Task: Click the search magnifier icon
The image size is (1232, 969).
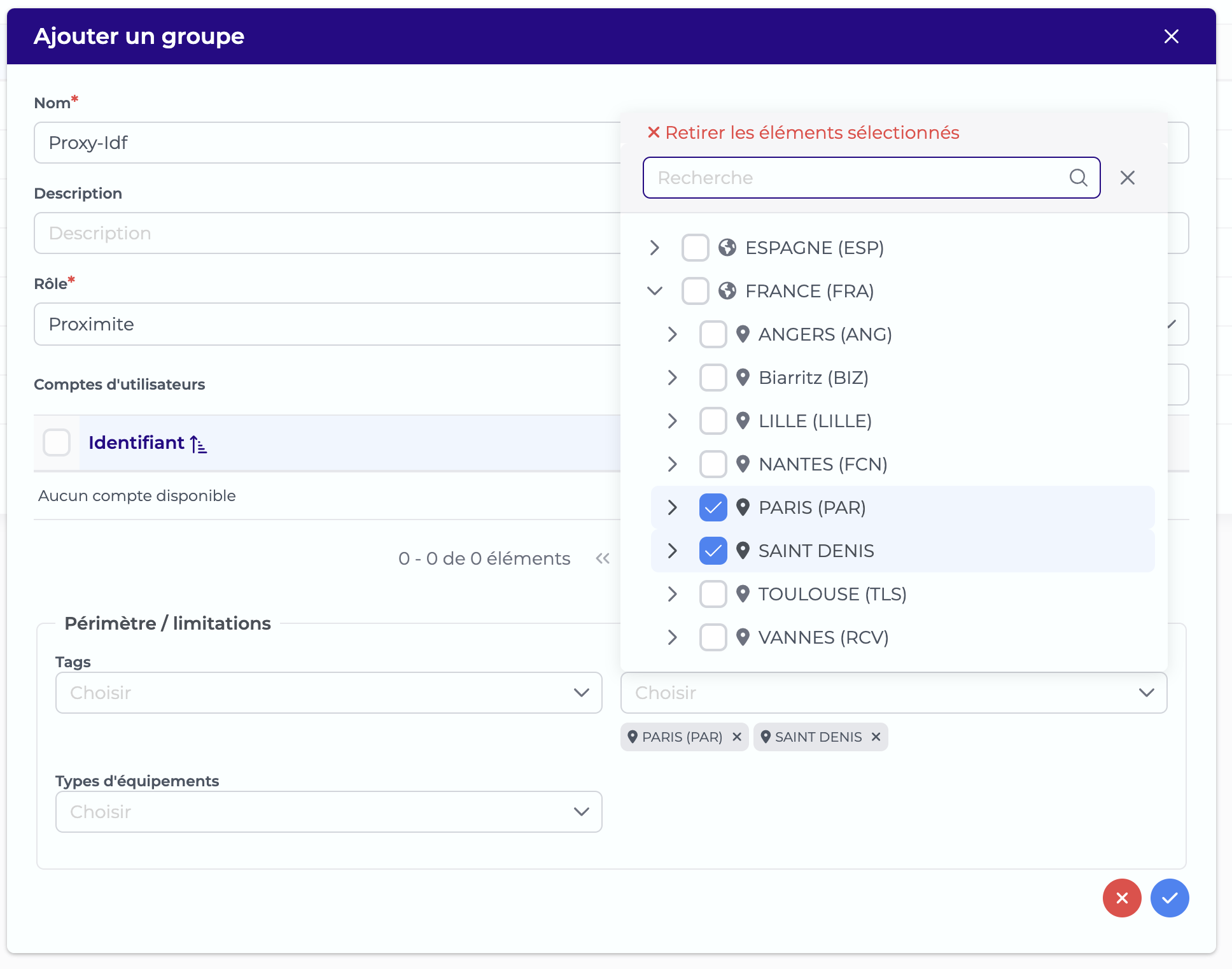Action: pos(1078,178)
